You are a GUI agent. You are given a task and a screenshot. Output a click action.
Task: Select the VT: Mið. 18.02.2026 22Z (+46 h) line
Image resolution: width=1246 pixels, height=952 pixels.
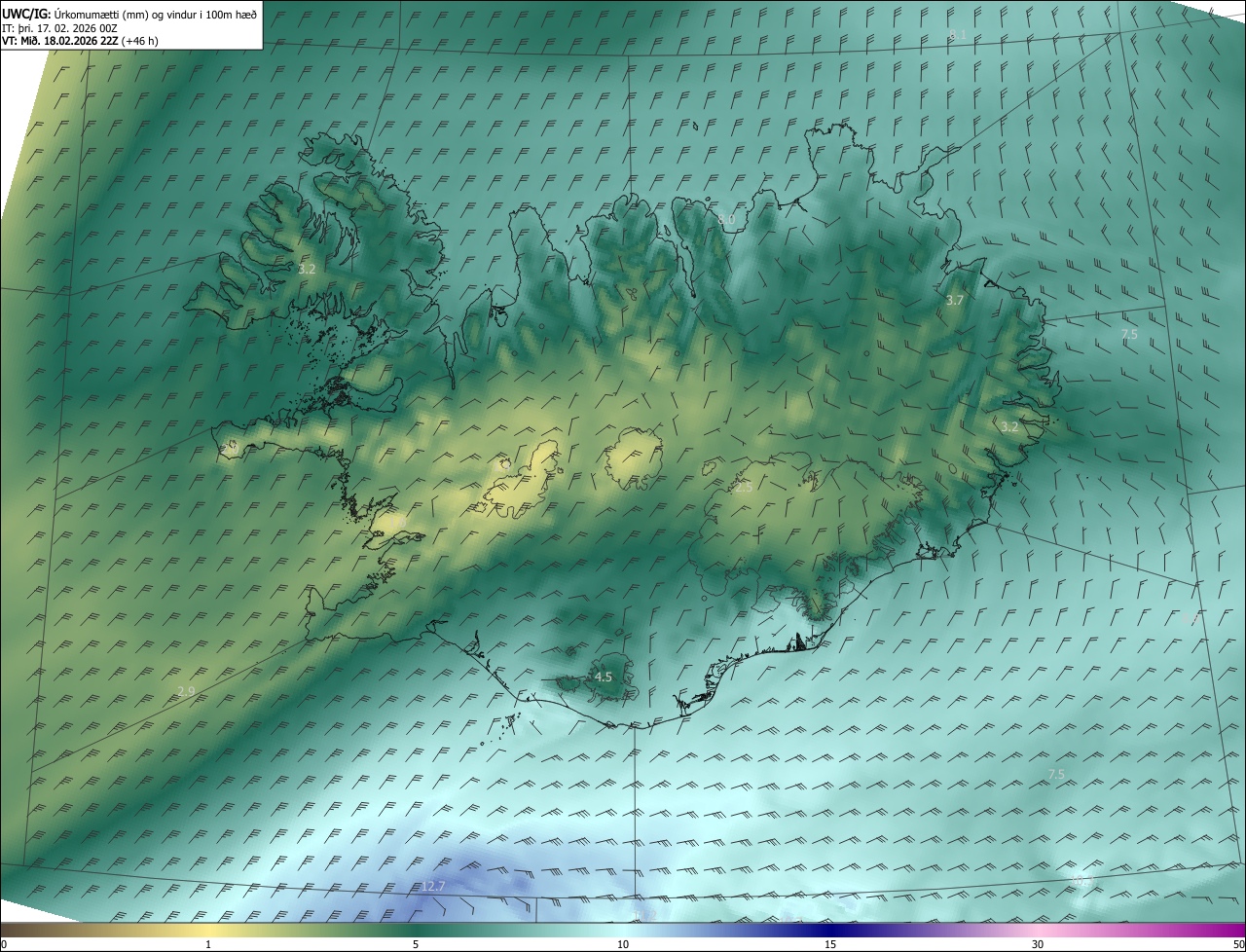pos(81,41)
